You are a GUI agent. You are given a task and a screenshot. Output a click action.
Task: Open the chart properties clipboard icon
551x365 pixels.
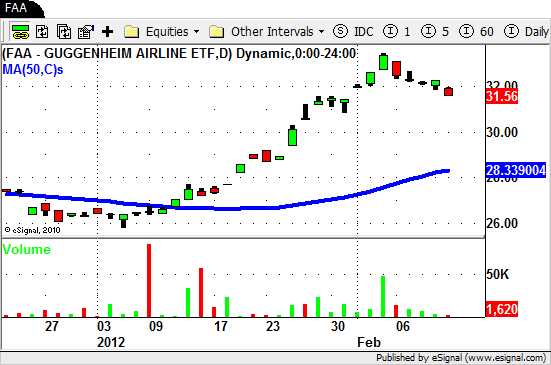tap(86, 32)
